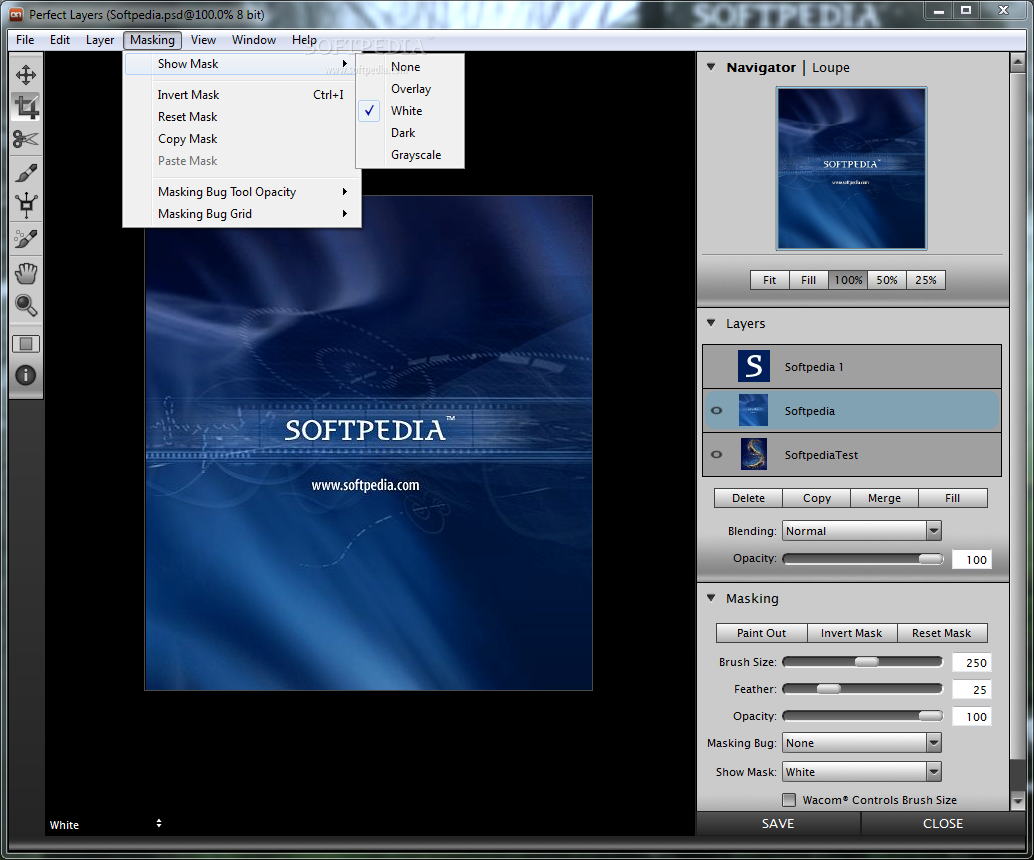Adjust the Brush Size slider
The width and height of the screenshot is (1034, 860).
[863, 662]
